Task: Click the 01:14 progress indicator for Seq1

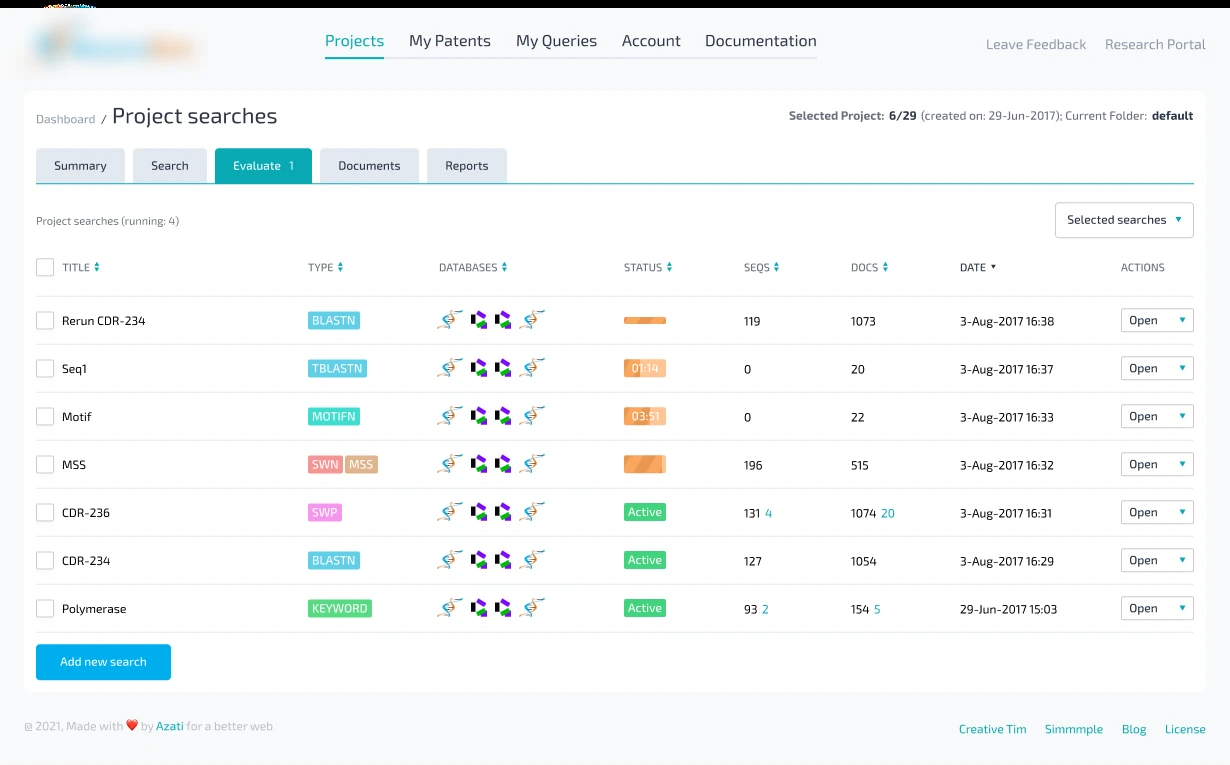Action: point(645,369)
